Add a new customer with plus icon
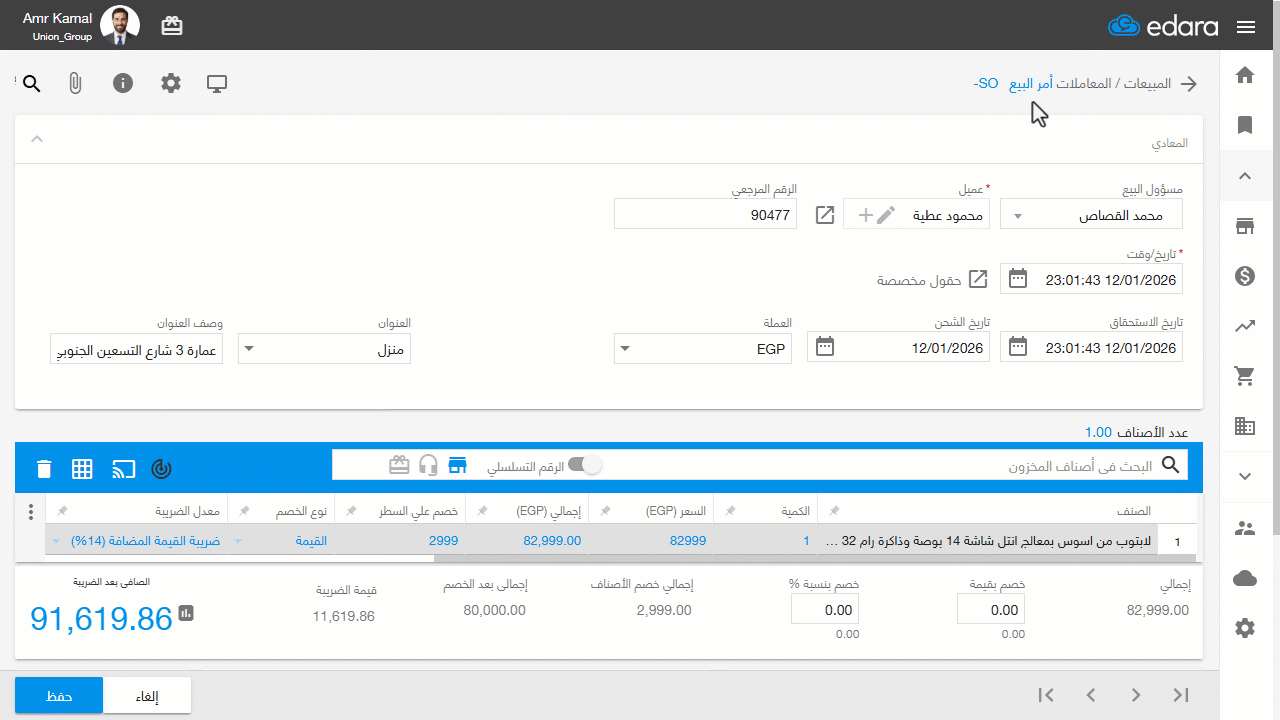This screenshot has height=720, width=1280. 865,215
